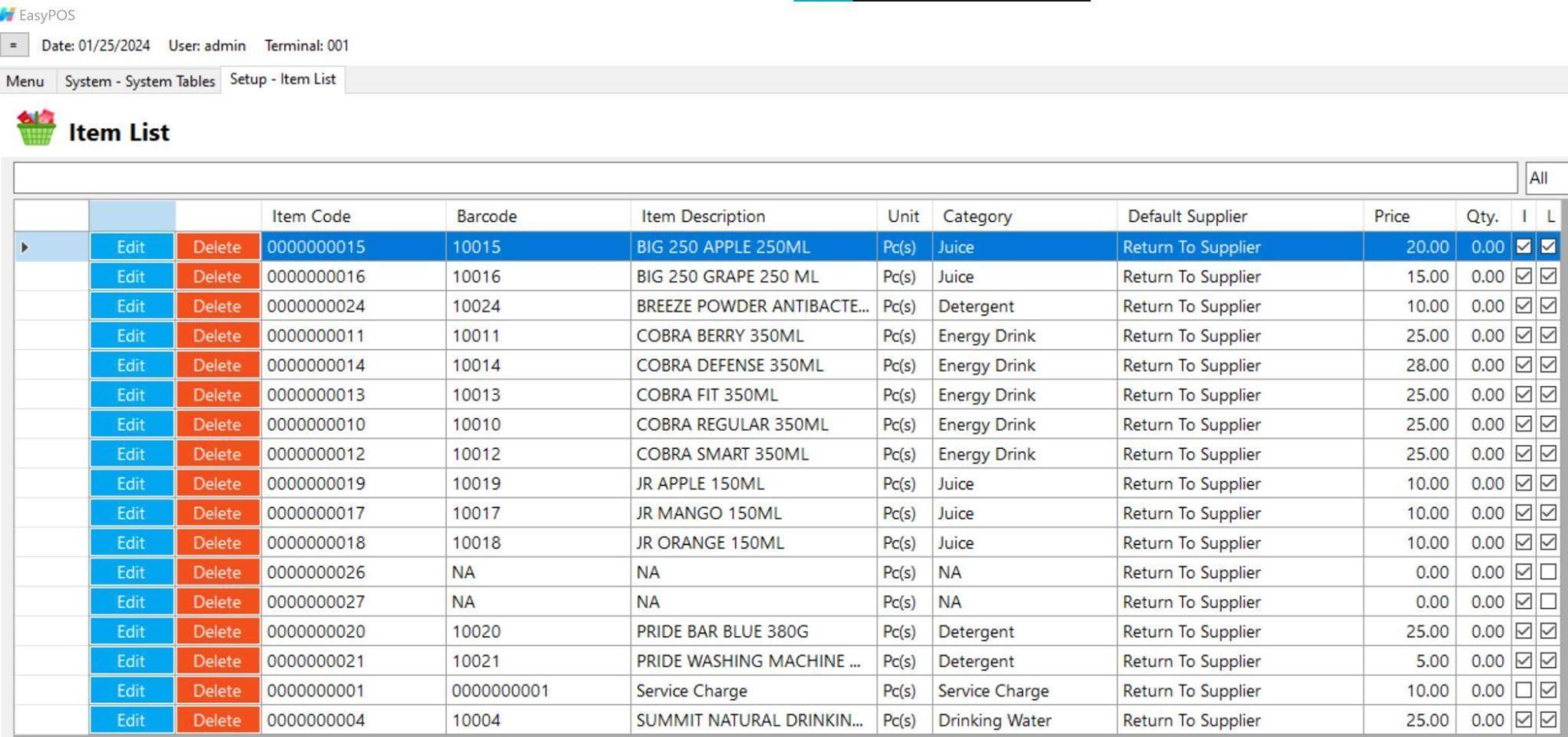Enable L checkbox for item 0000000026
Image resolution: width=1568 pixels, height=737 pixels.
click(x=1548, y=572)
